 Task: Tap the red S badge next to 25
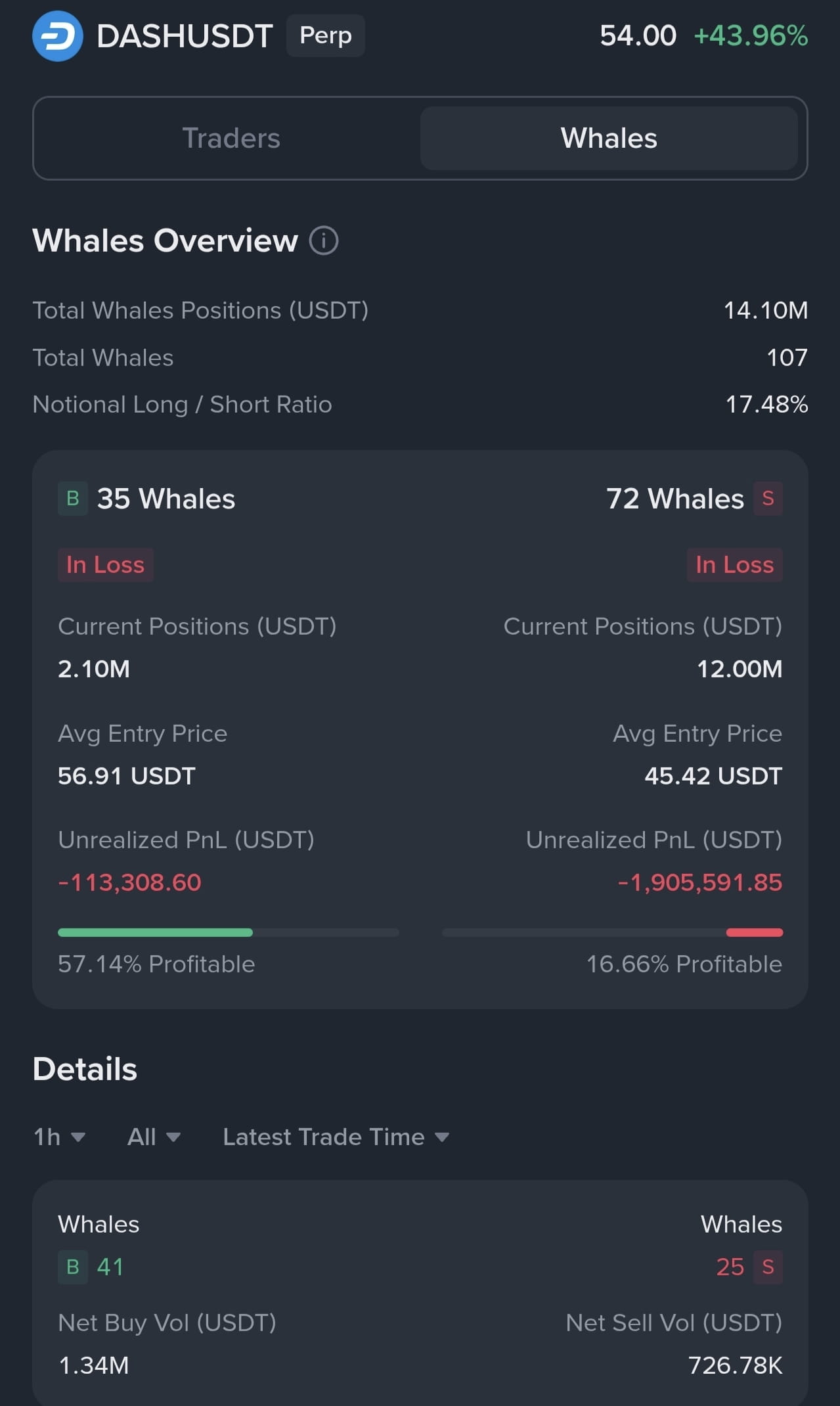click(x=768, y=1267)
